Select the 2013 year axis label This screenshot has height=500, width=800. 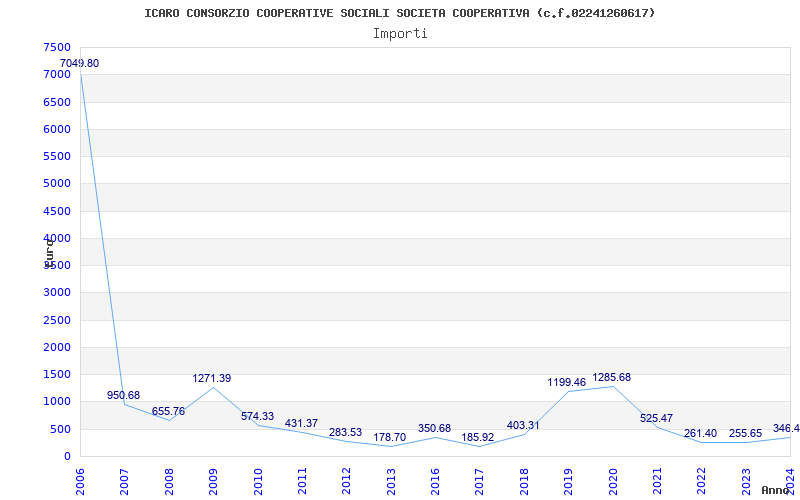[x=391, y=480]
